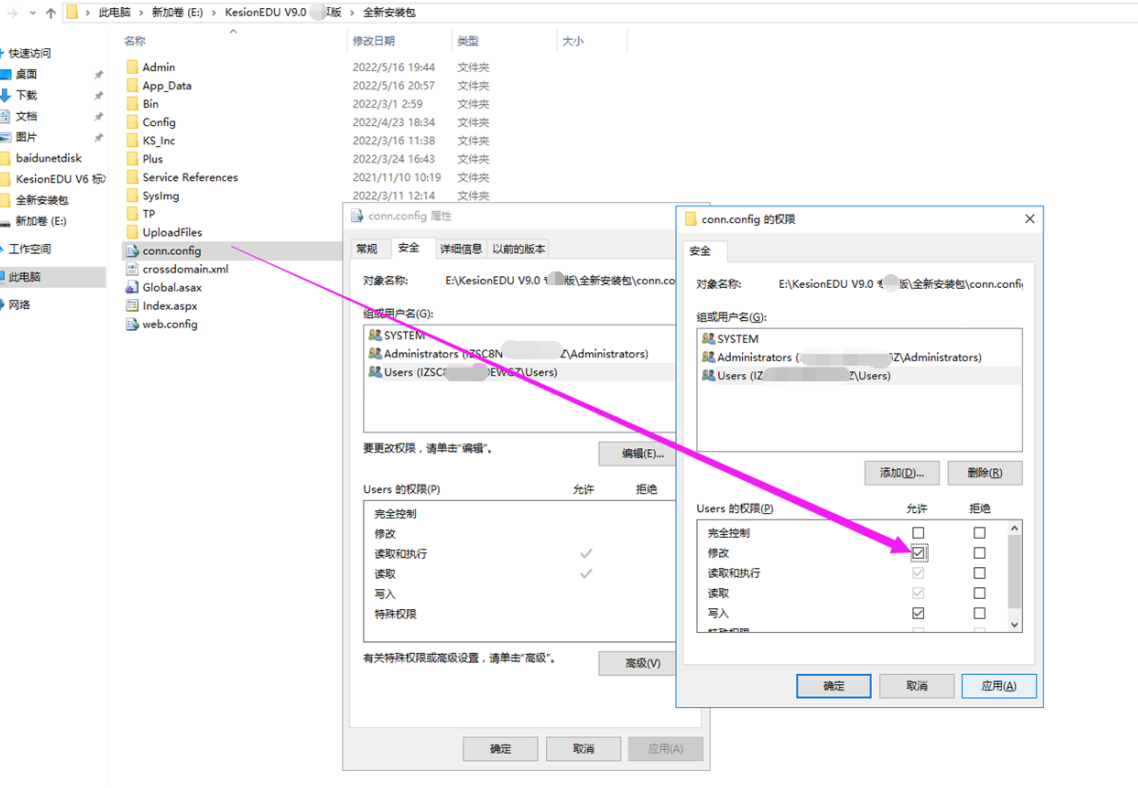Screen dimensions: 1138x788
Task: Click the Up arrow navigation button
Action: pyautogui.click(x=51, y=13)
